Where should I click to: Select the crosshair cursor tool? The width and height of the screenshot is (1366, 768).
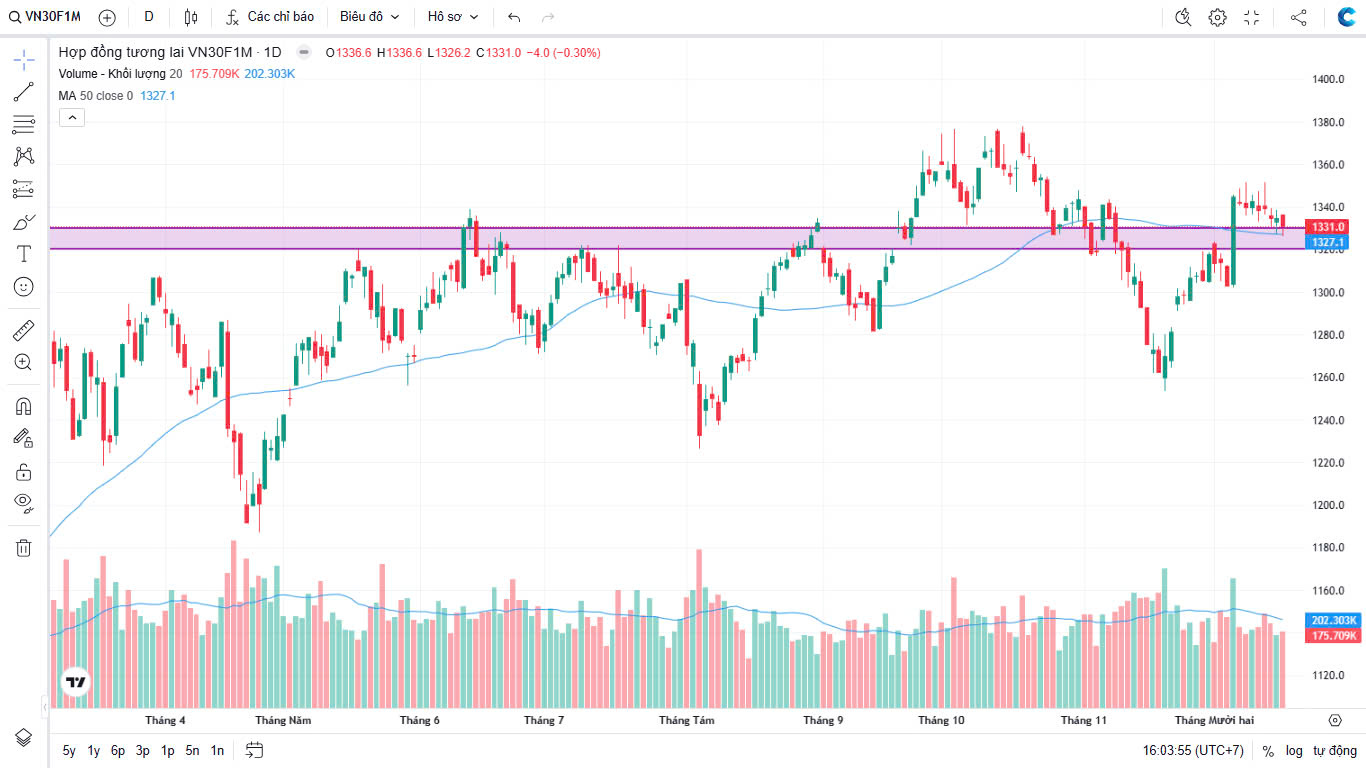click(24, 60)
